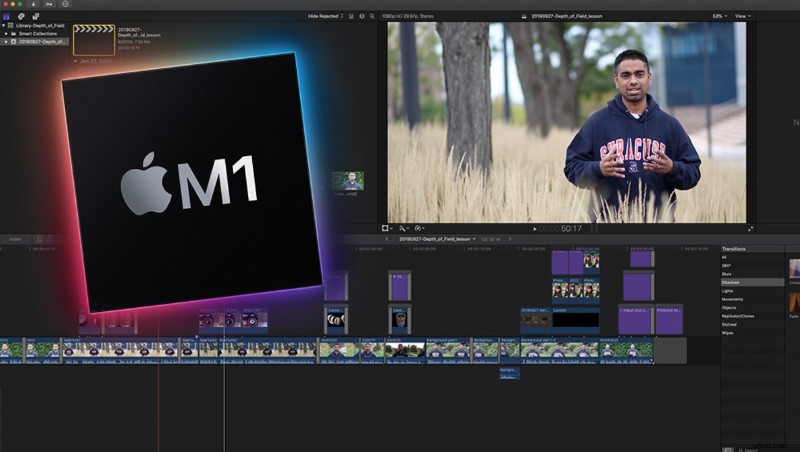Open the viewer View options dropdown
The width and height of the screenshot is (800, 452).
[x=742, y=16]
